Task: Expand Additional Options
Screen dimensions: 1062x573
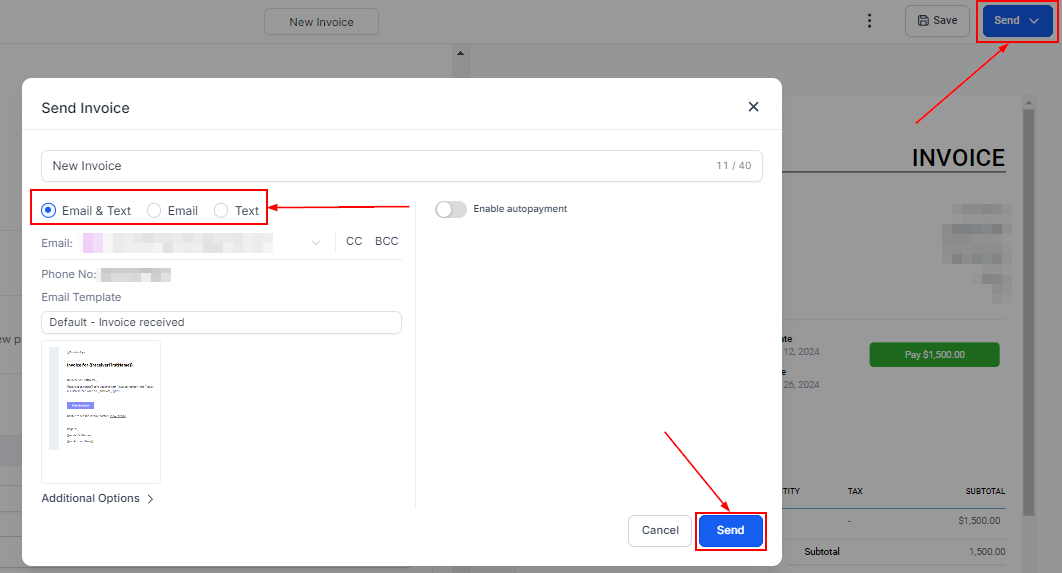Action: [x=98, y=498]
